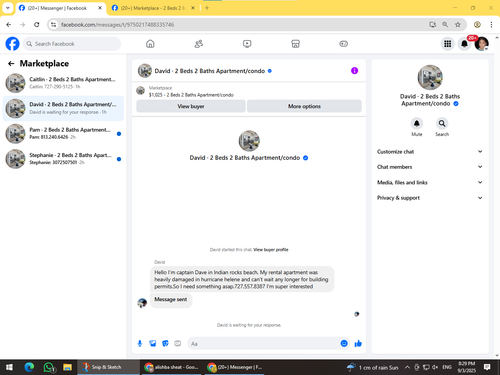The height and width of the screenshot is (375, 500).
Task: Click the More options button
Action: (x=304, y=106)
